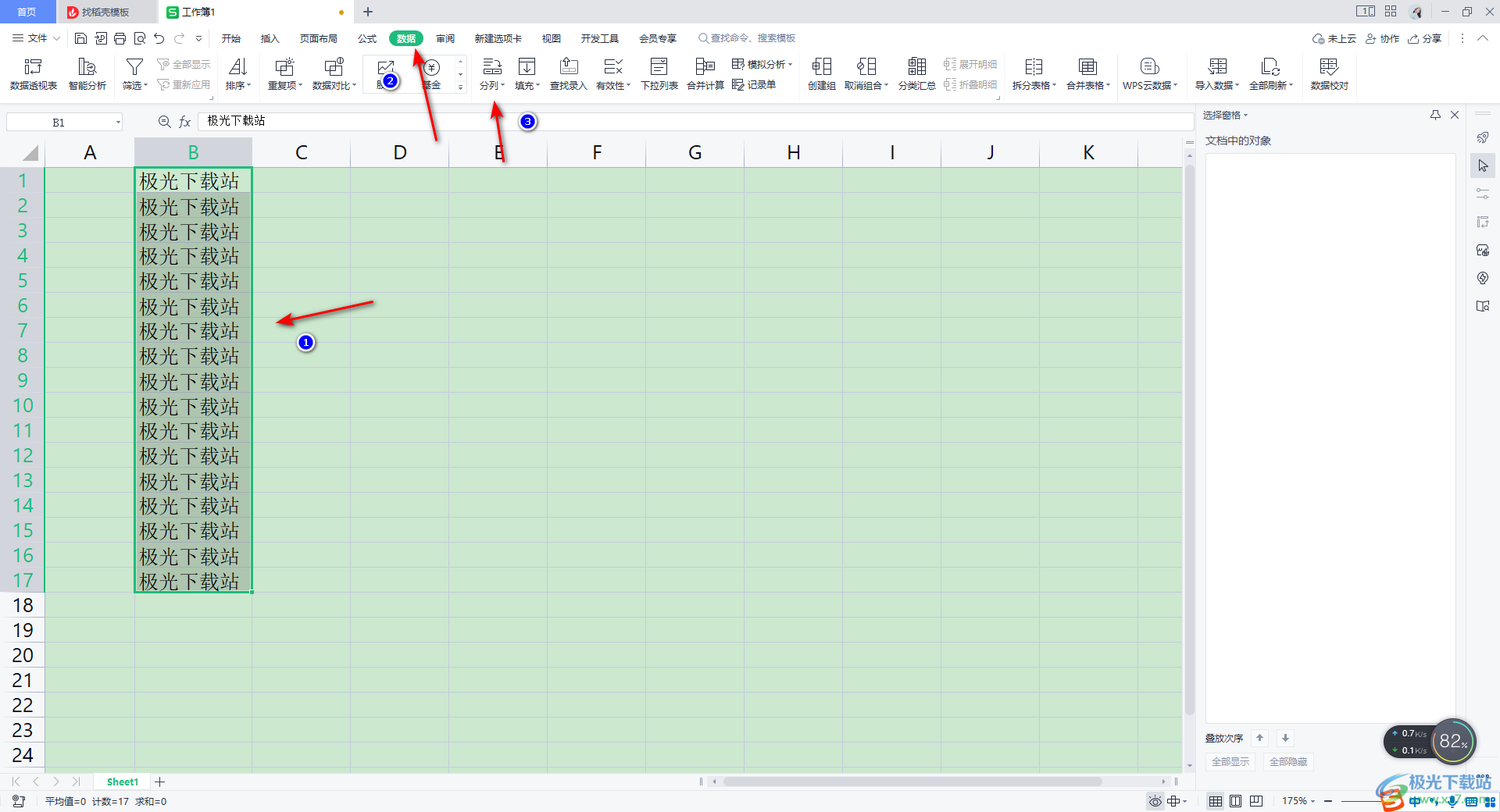The width and height of the screenshot is (1500, 812).
Task: Open the 视图 view tab
Action: 552,38
